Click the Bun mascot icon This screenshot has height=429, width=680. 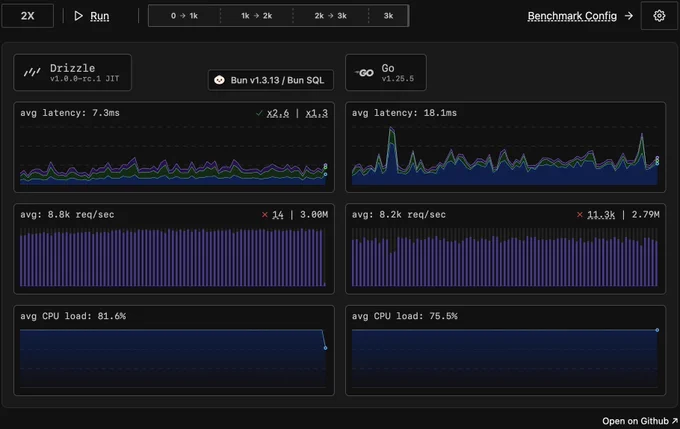pos(219,80)
